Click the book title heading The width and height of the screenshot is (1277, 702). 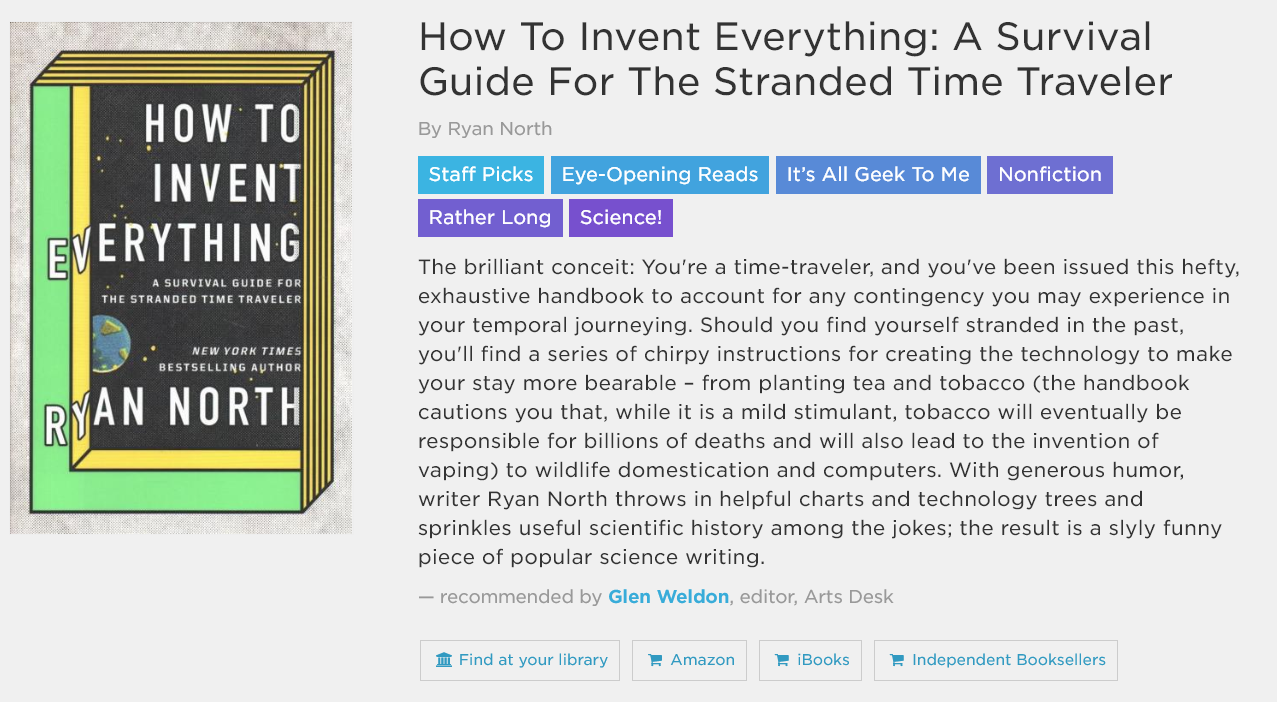[x=795, y=59]
